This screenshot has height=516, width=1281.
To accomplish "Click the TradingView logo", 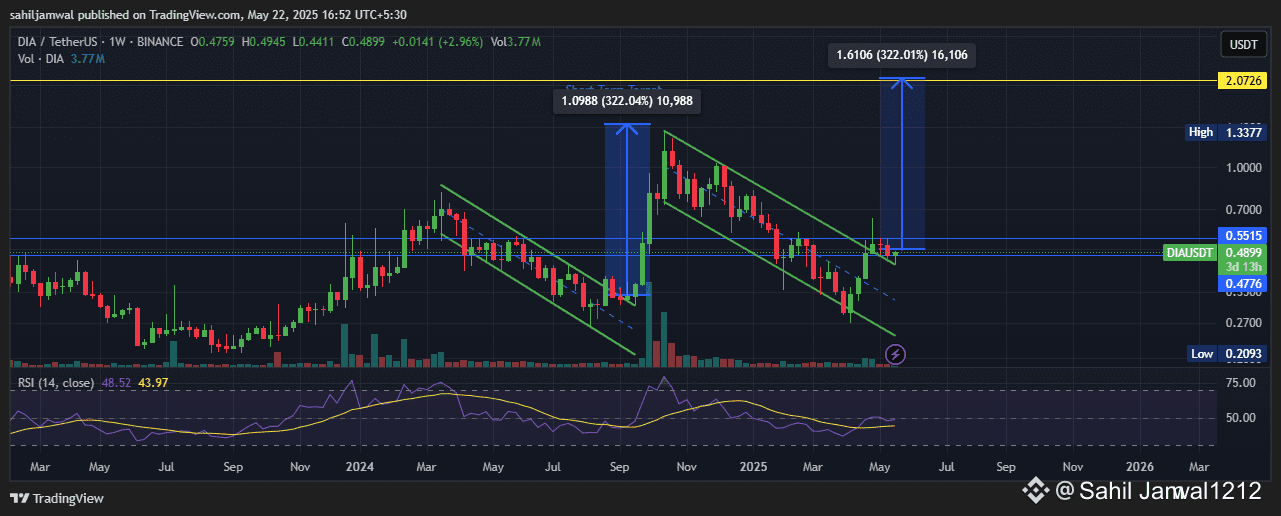I will click(57, 498).
